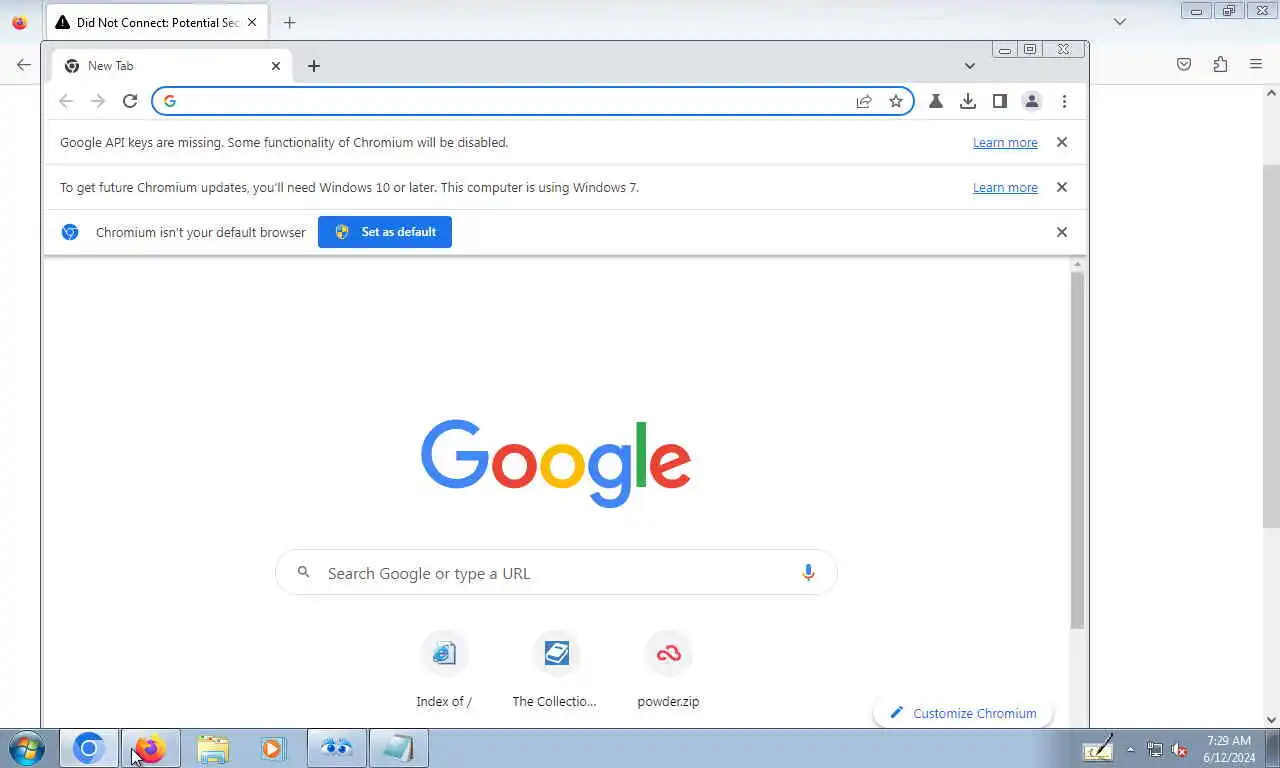
Task: Close the Chromium 'New Tab' tab
Action: (x=276, y=66)
